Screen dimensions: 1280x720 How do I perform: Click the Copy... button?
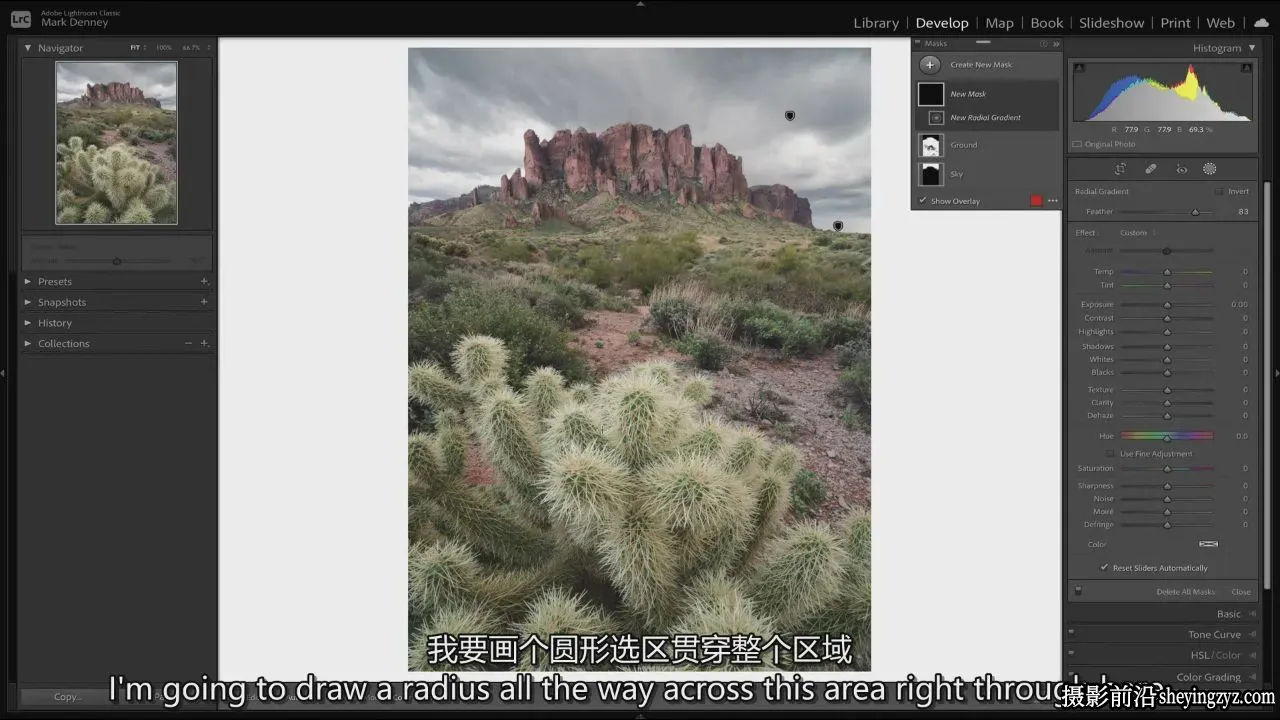click(67, 697)
